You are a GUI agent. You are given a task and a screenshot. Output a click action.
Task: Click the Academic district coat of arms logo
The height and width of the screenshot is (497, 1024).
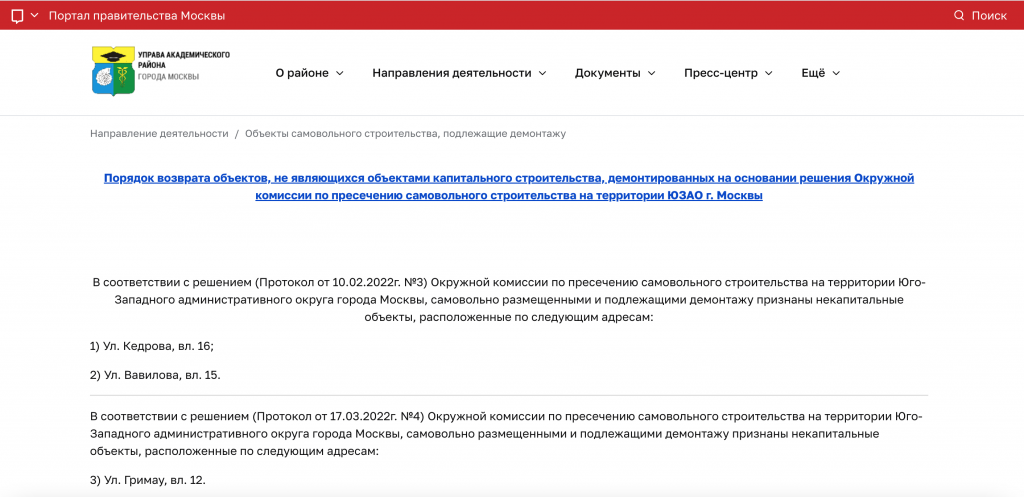[112, 72]
